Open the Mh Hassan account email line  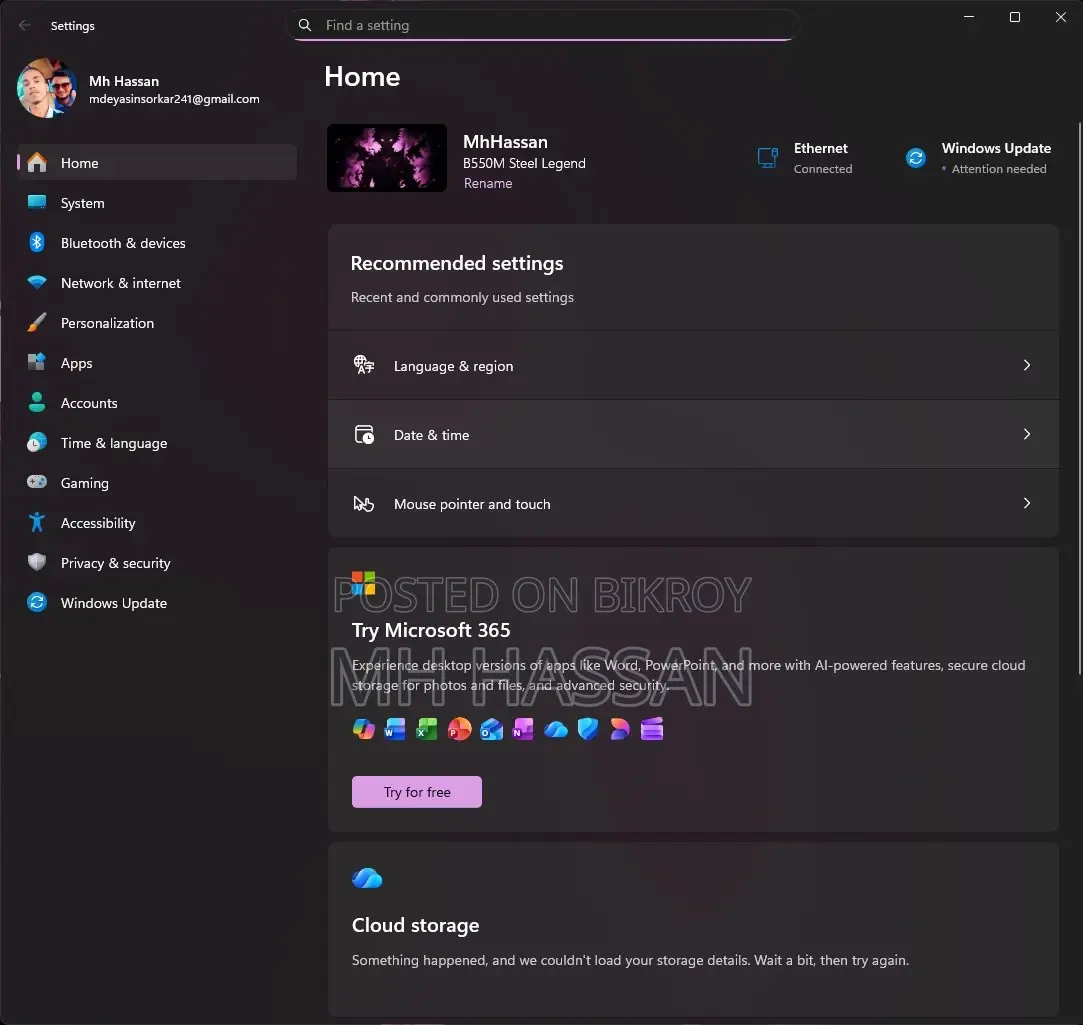tap(174, 99)
